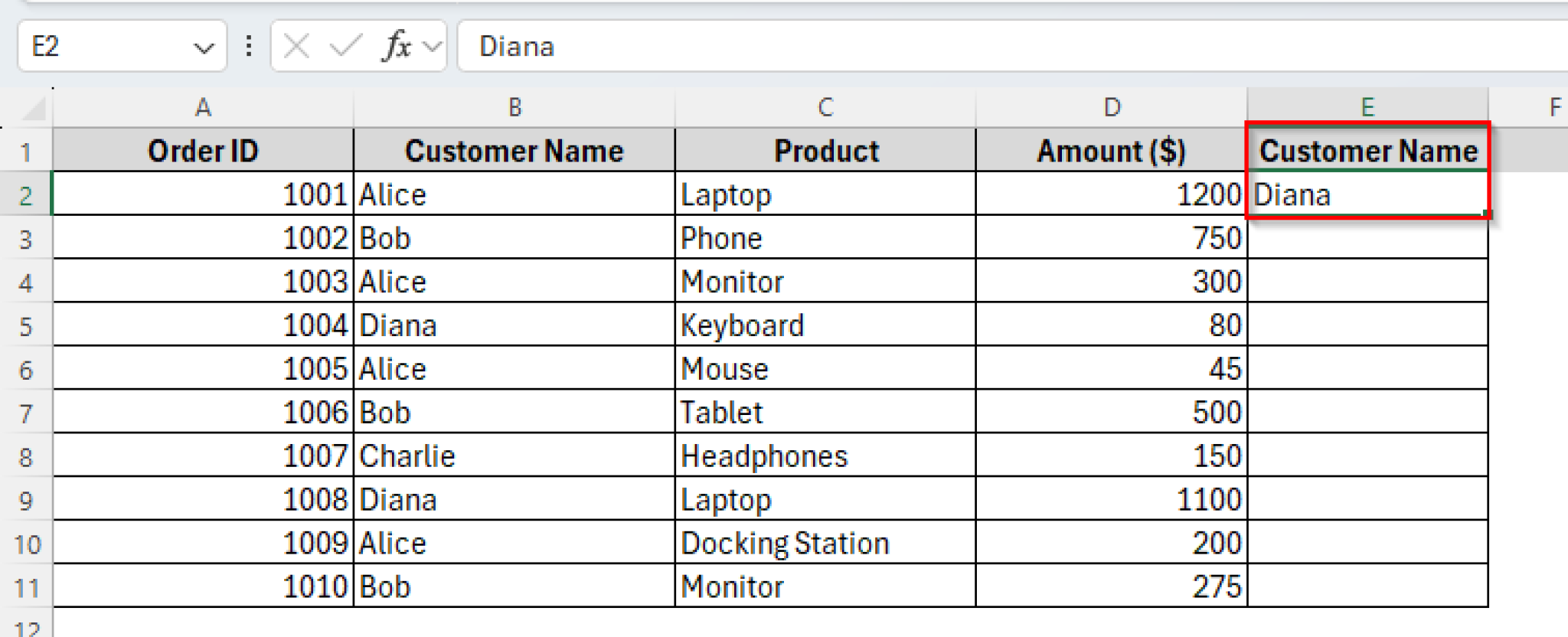Click the Enter checkmark icon in formula bar
1568x637 pixels.
(x=346, y=46)
